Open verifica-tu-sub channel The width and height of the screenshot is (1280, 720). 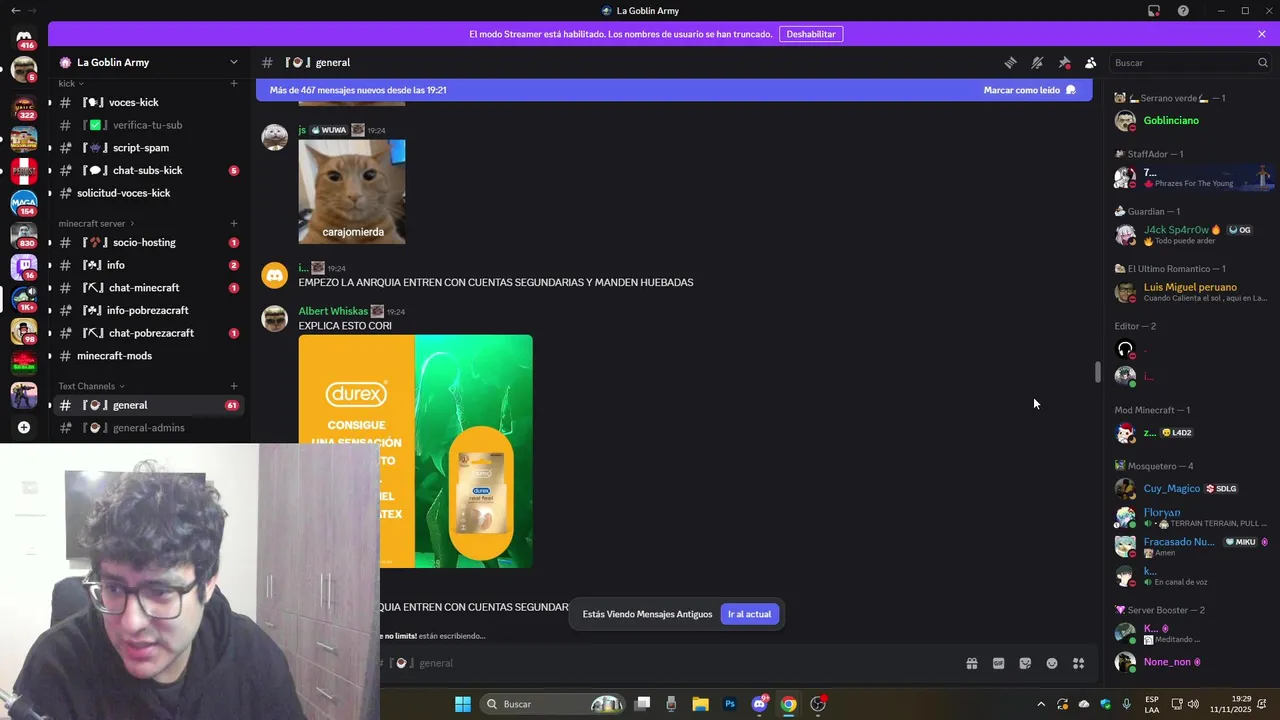(x=146, y=125)
